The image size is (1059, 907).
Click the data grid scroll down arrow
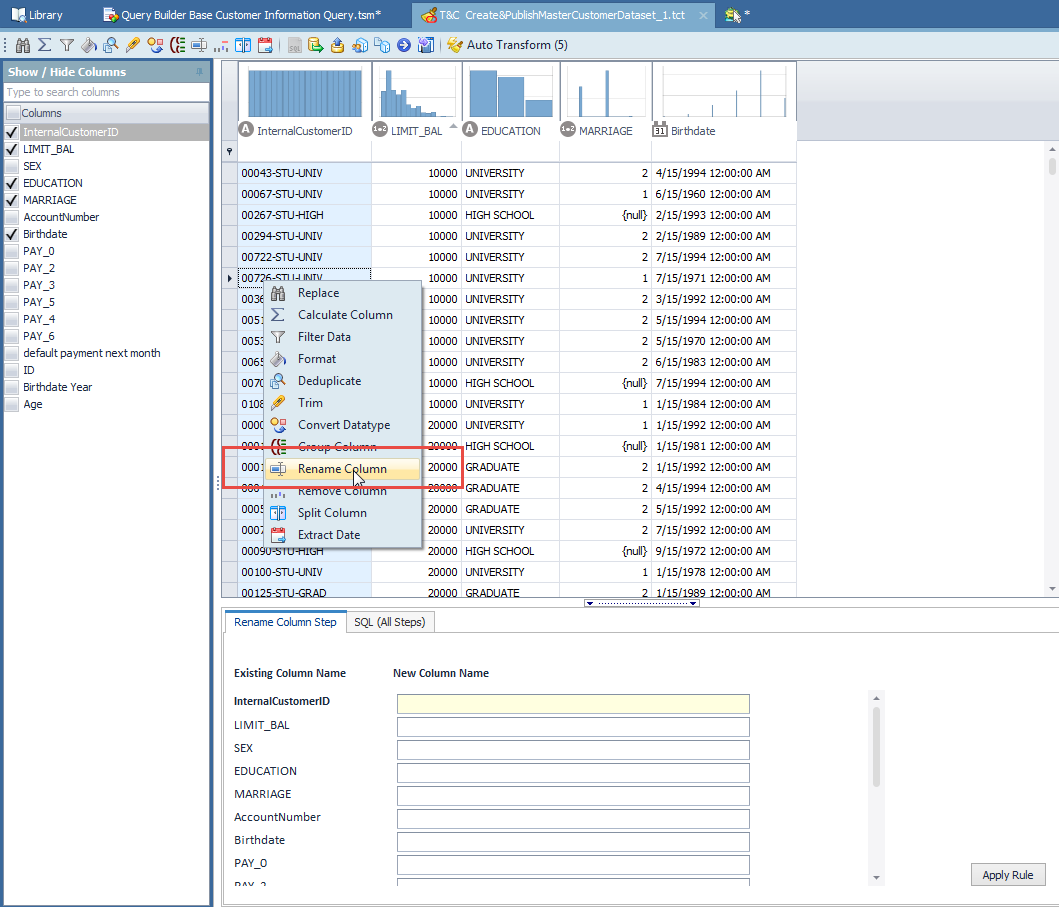tap(1052, 589)
